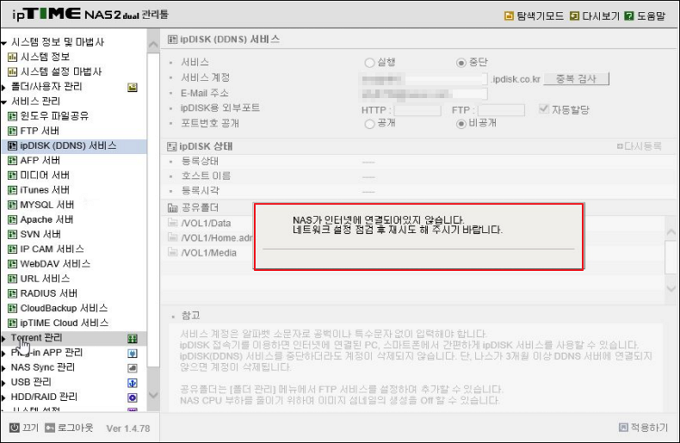This screenshot has width=680, height=443.
Task: Open ipTIME Cloud 서비스 menu item
Action: tap(64, 323)
